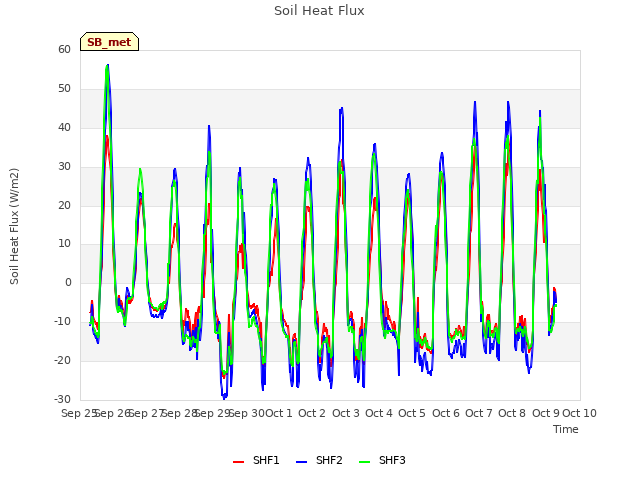This screenshot has width=640, height=480.
Task: Click the '50' y-axis tick label
Action: click(64, 89)
